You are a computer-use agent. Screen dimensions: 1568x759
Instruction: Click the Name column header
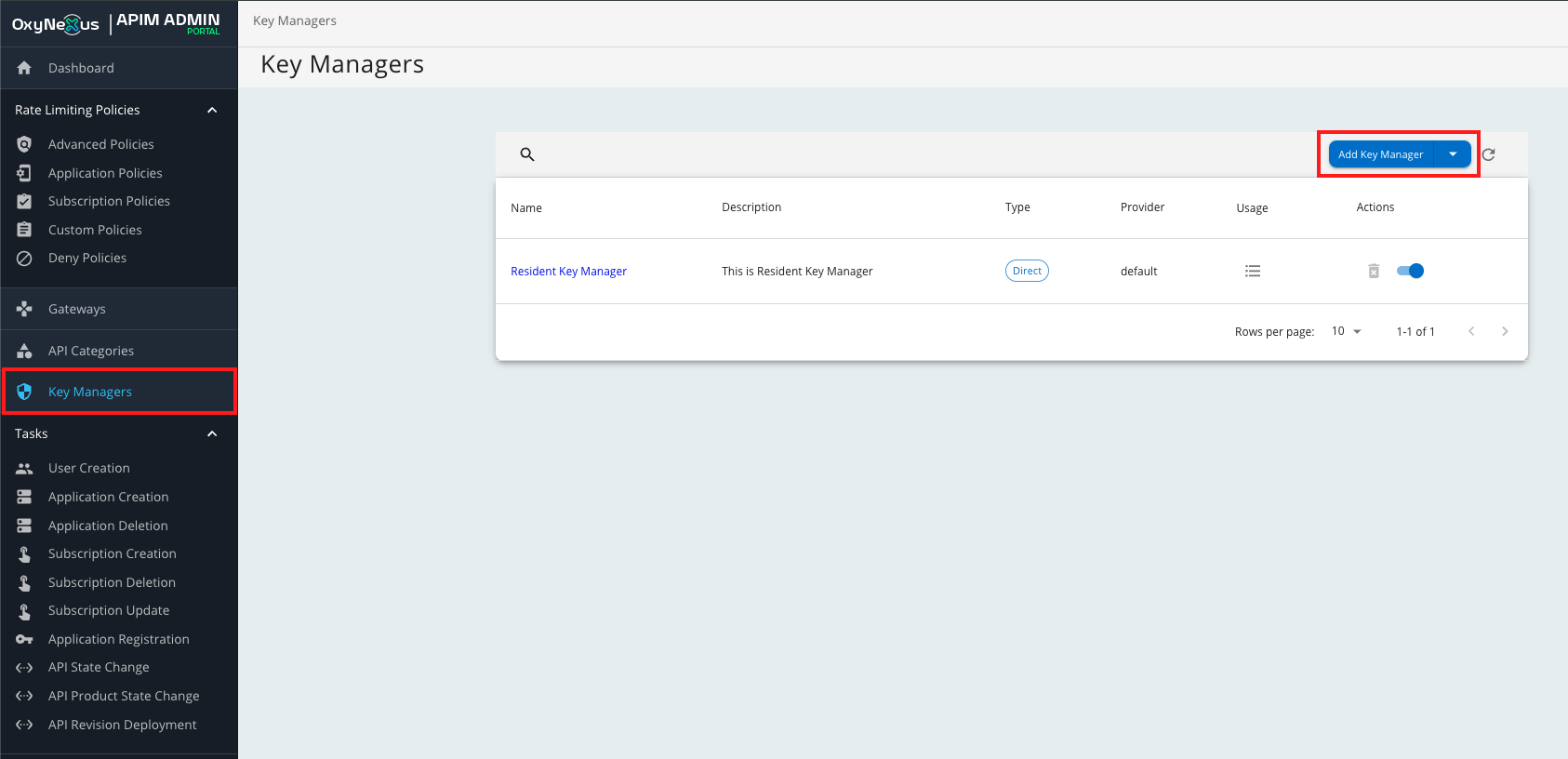pos(526,207)
